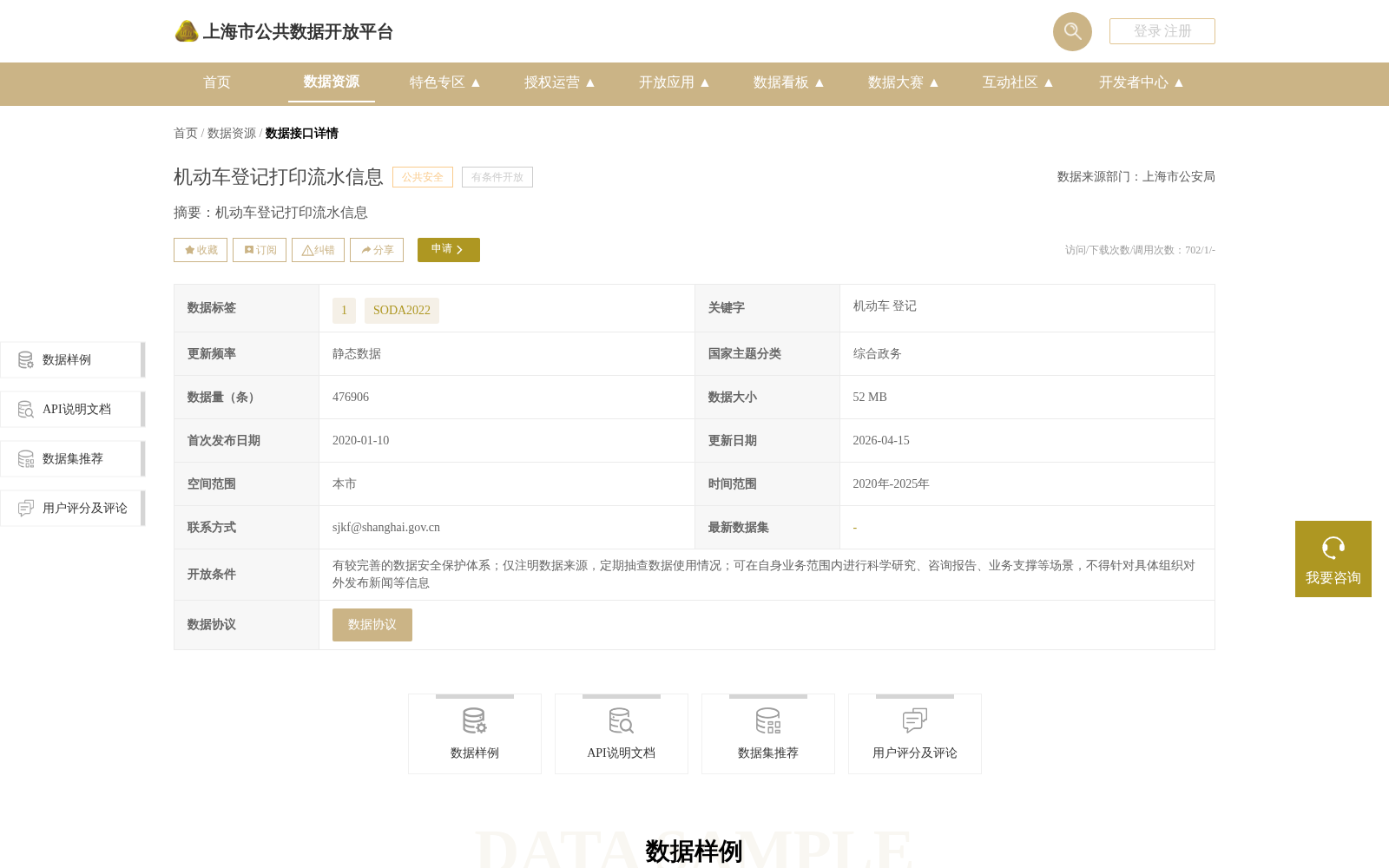Click the SODA2022 data tag
This screenshot has width=1389, height=868.
402,311
